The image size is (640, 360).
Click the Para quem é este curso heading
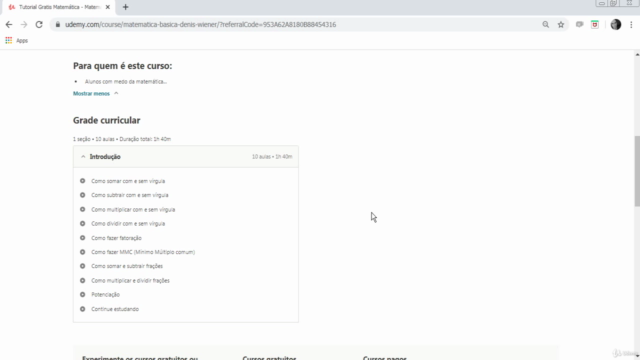click(x=122, y=66)
